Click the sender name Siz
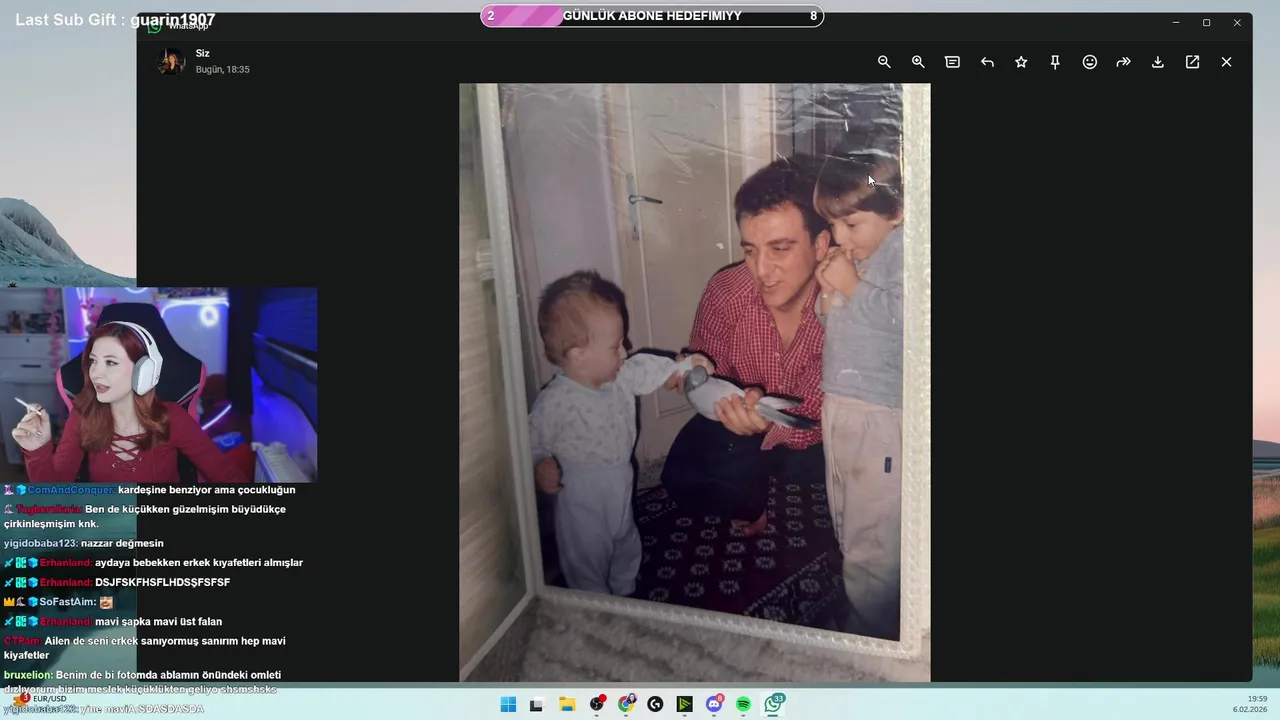1280x720 pixels. click(x=203, y=54)
